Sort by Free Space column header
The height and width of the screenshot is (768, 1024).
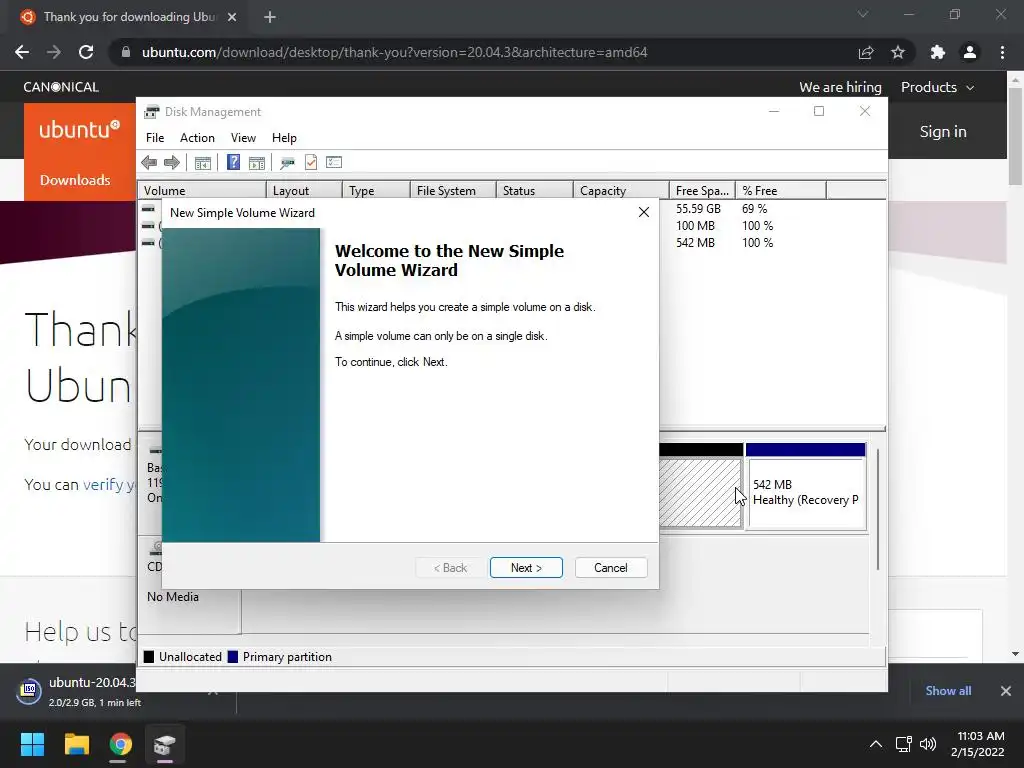pos(702,191)
